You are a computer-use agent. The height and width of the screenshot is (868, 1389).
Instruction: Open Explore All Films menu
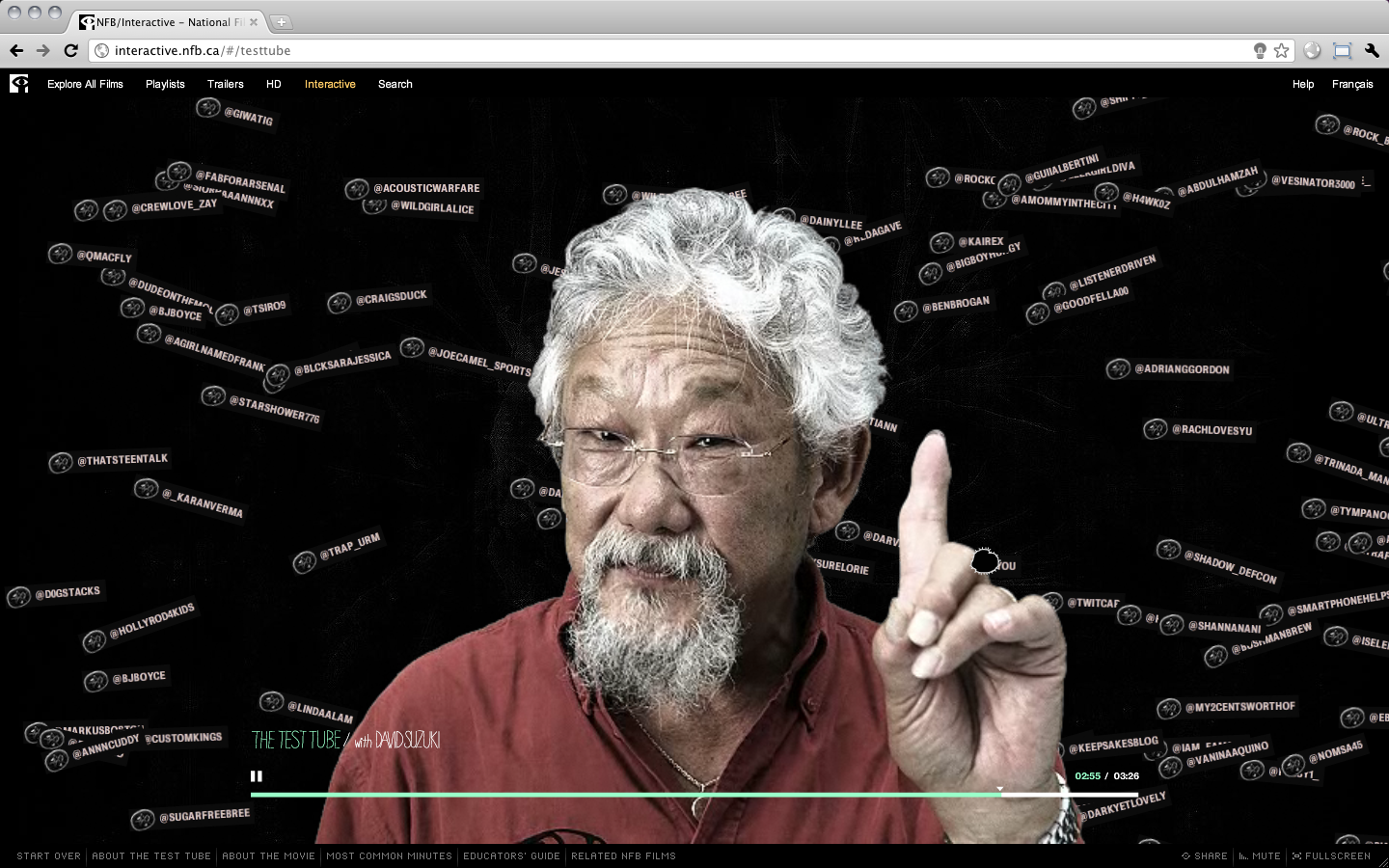tap(85, 84)
